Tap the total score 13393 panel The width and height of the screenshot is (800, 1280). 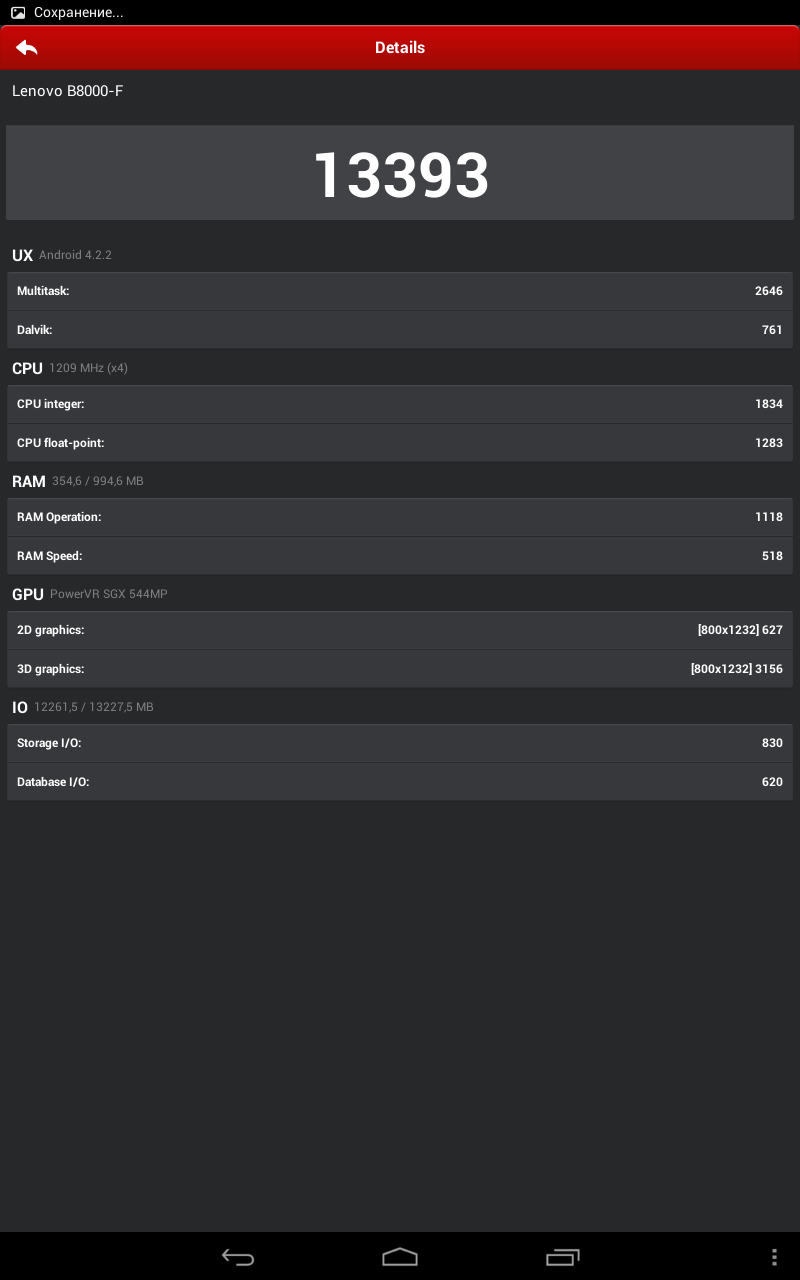coord(400,174)
